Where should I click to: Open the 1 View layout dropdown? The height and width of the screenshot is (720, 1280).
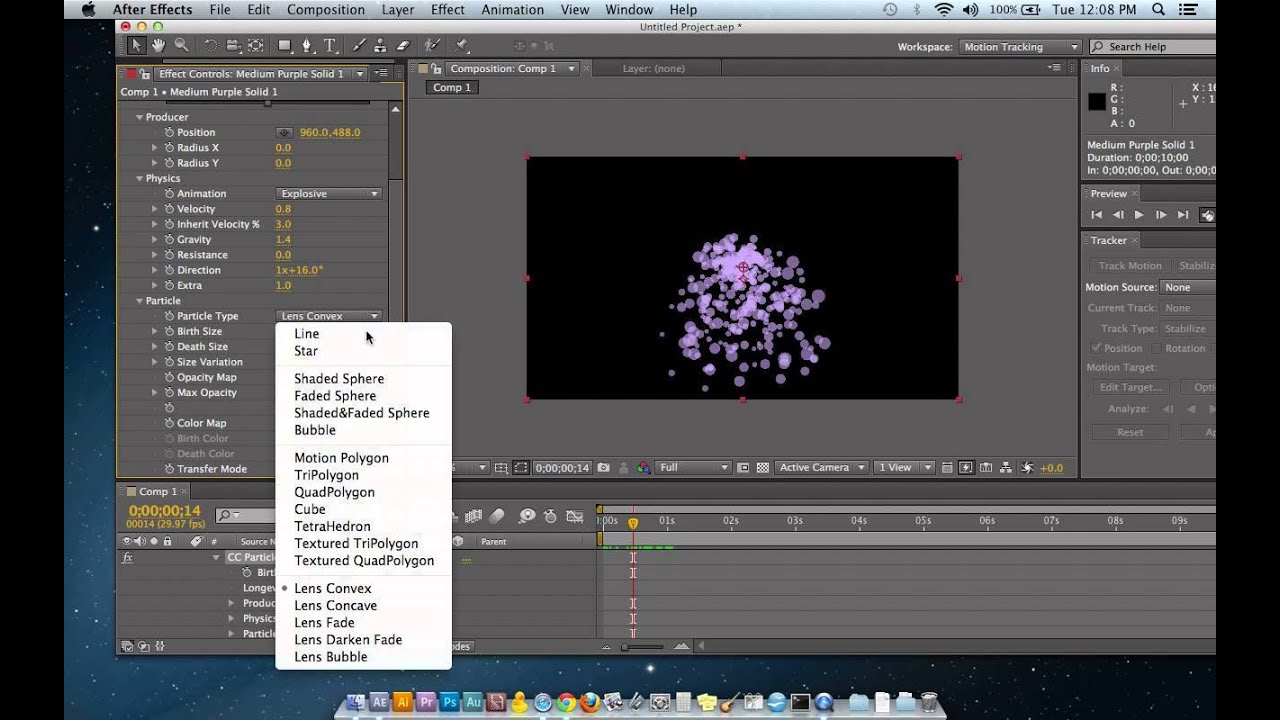[904, 468]
